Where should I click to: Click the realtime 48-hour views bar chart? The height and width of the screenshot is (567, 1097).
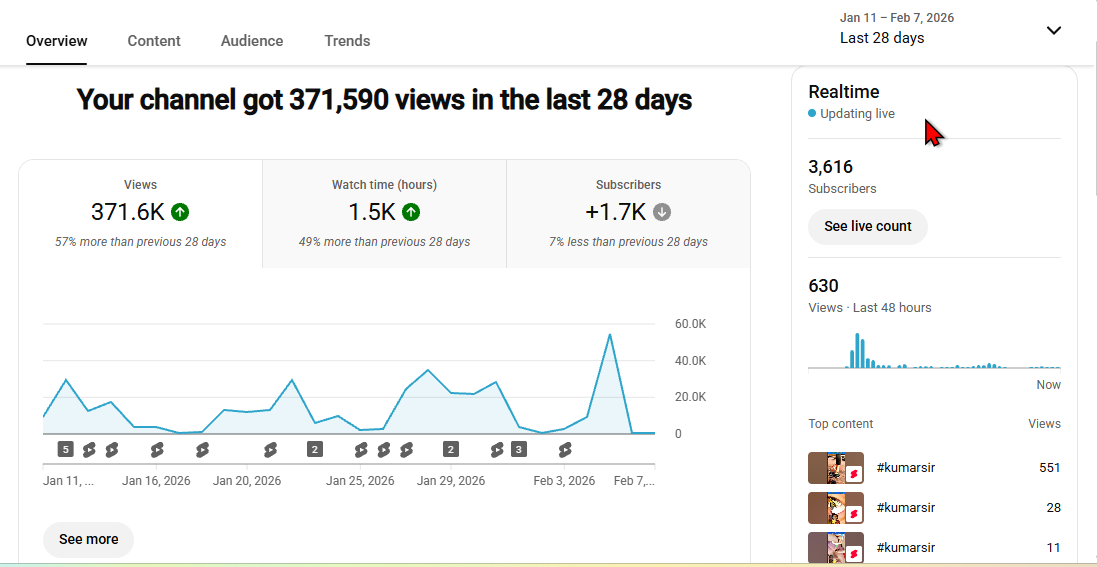pyautogui.click(x=934, y=352)
